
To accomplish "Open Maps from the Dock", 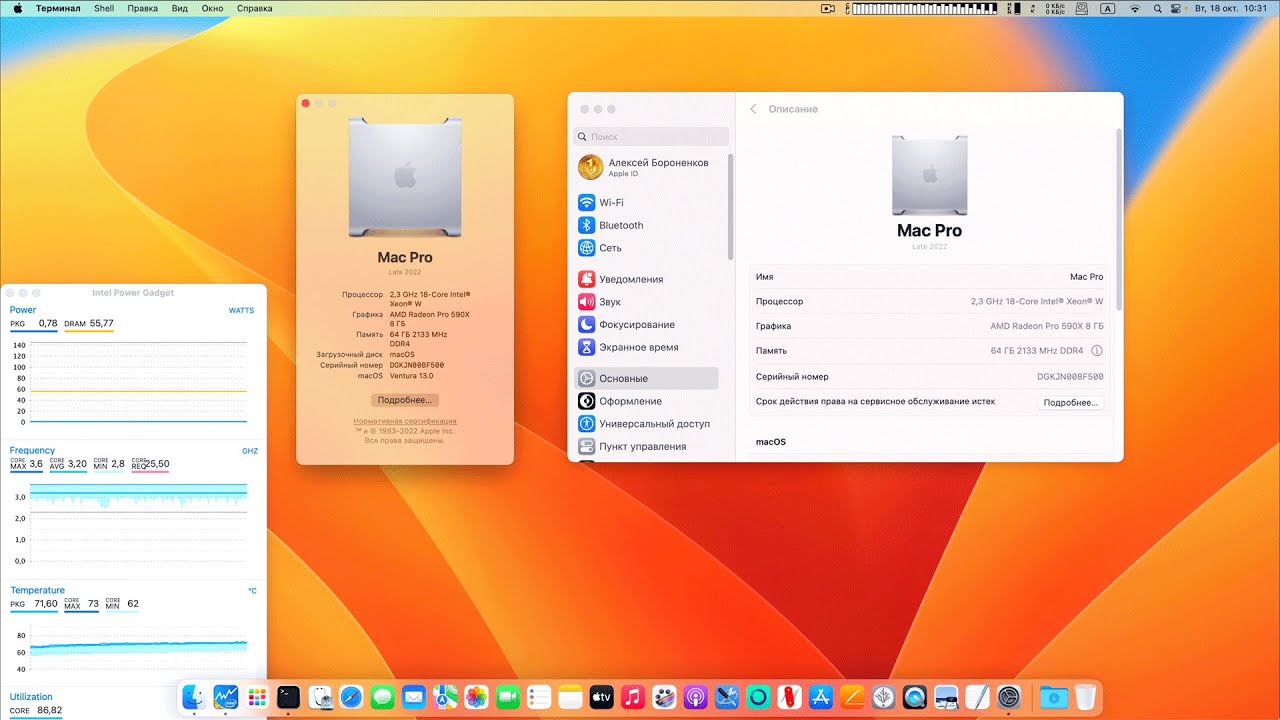I will pos(444,697).
